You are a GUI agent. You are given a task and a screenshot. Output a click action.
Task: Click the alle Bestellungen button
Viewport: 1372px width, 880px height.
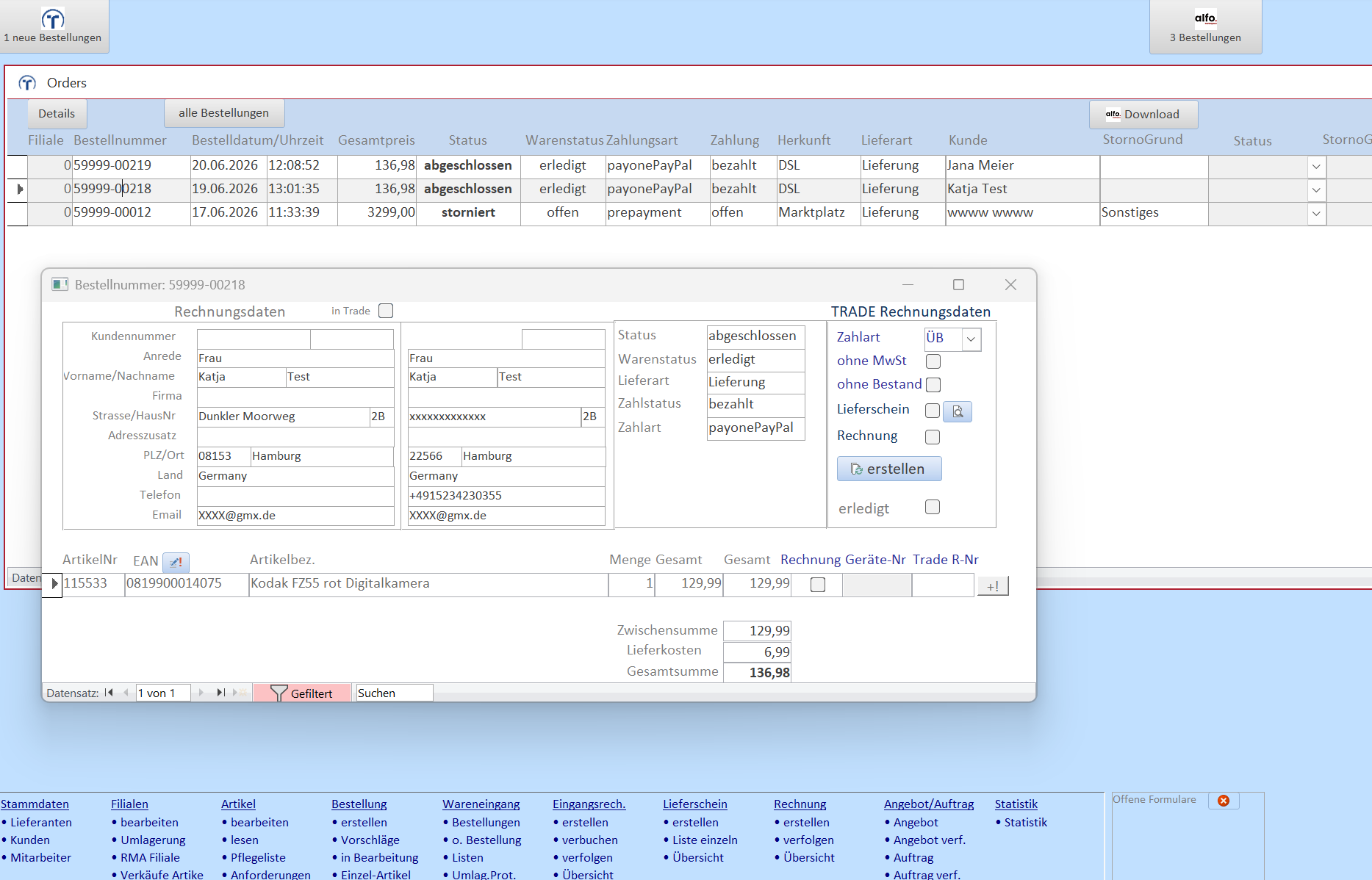pos(224,113)
